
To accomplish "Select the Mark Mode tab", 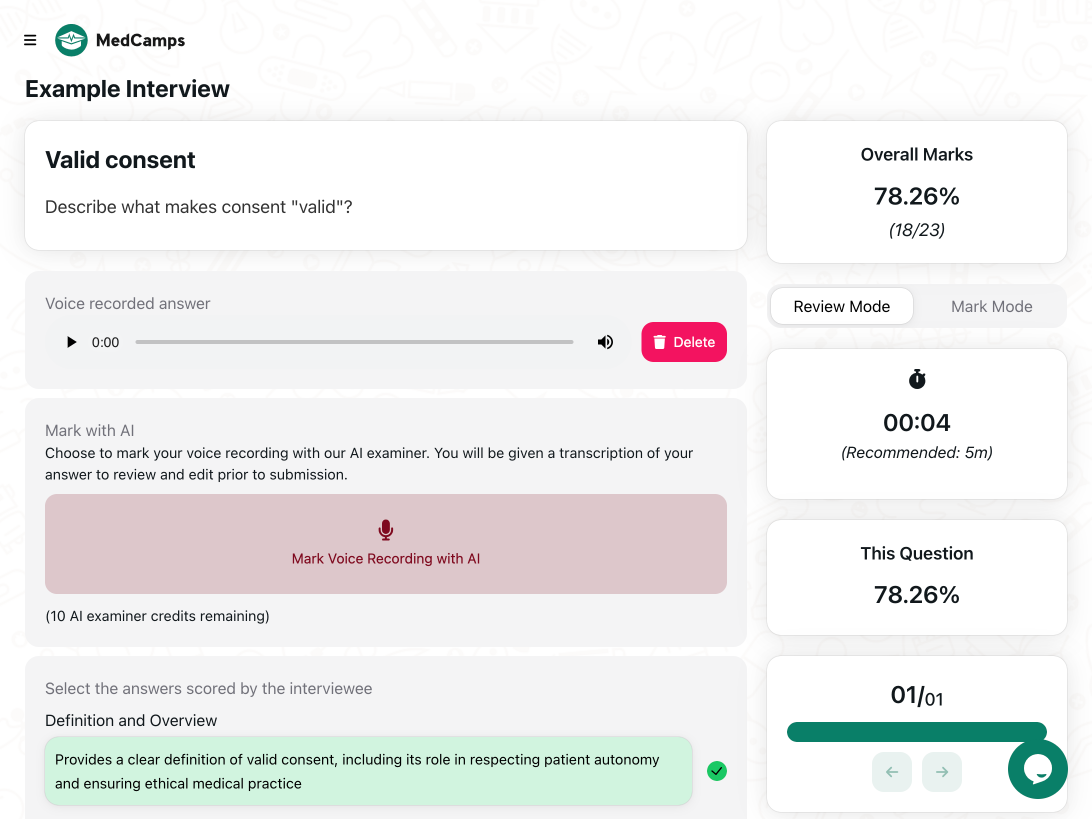I will 990,306.
